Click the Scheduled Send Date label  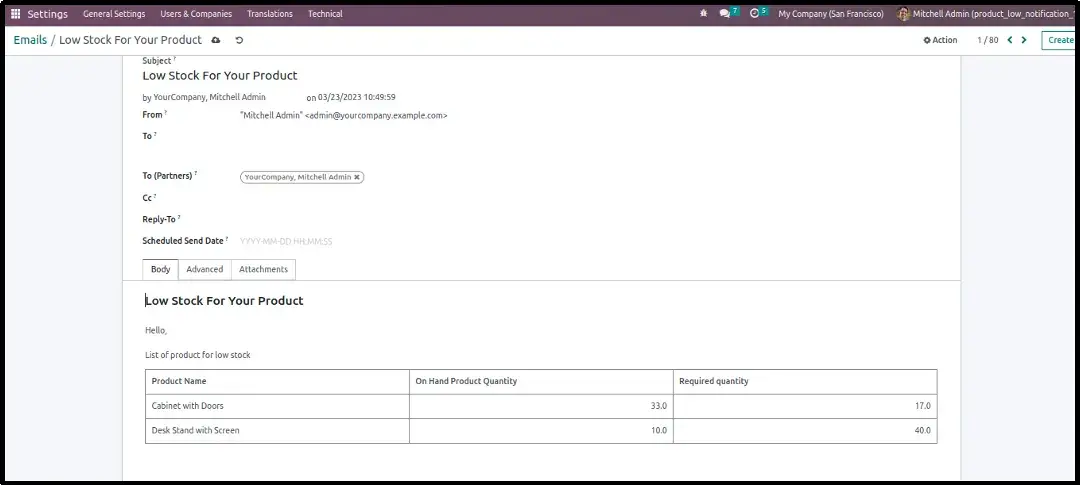tap(183, 241)
